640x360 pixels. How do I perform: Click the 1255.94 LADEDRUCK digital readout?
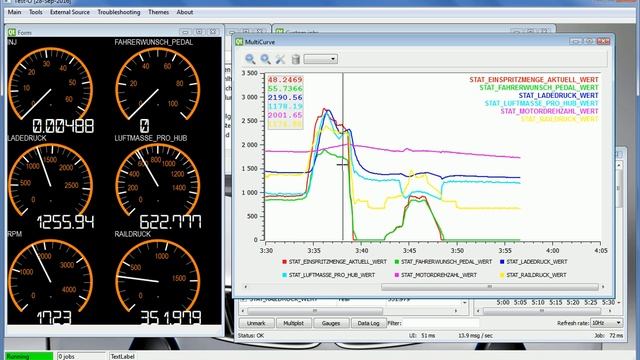click(66, 222)
